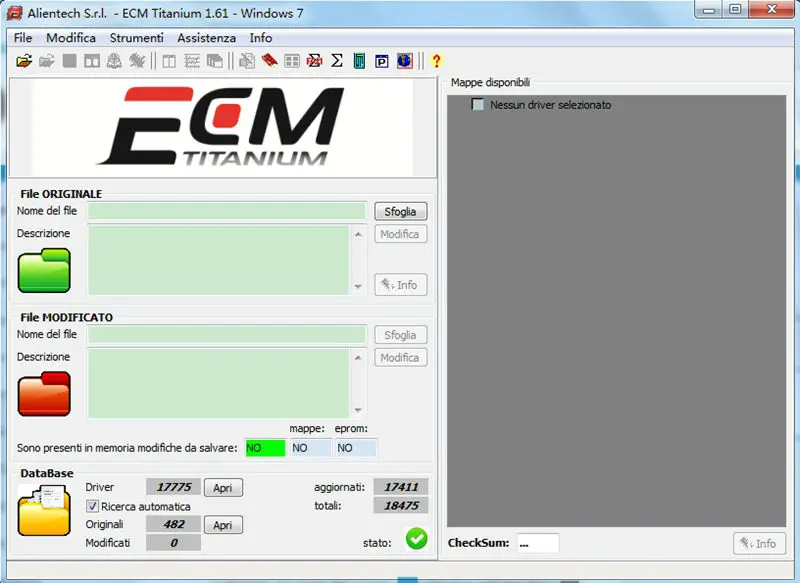The height and width of the screenshot is (583, 800).
Task: Click the green checkmark stato icon
Action: pyautogui.click(x=416, y=539)
